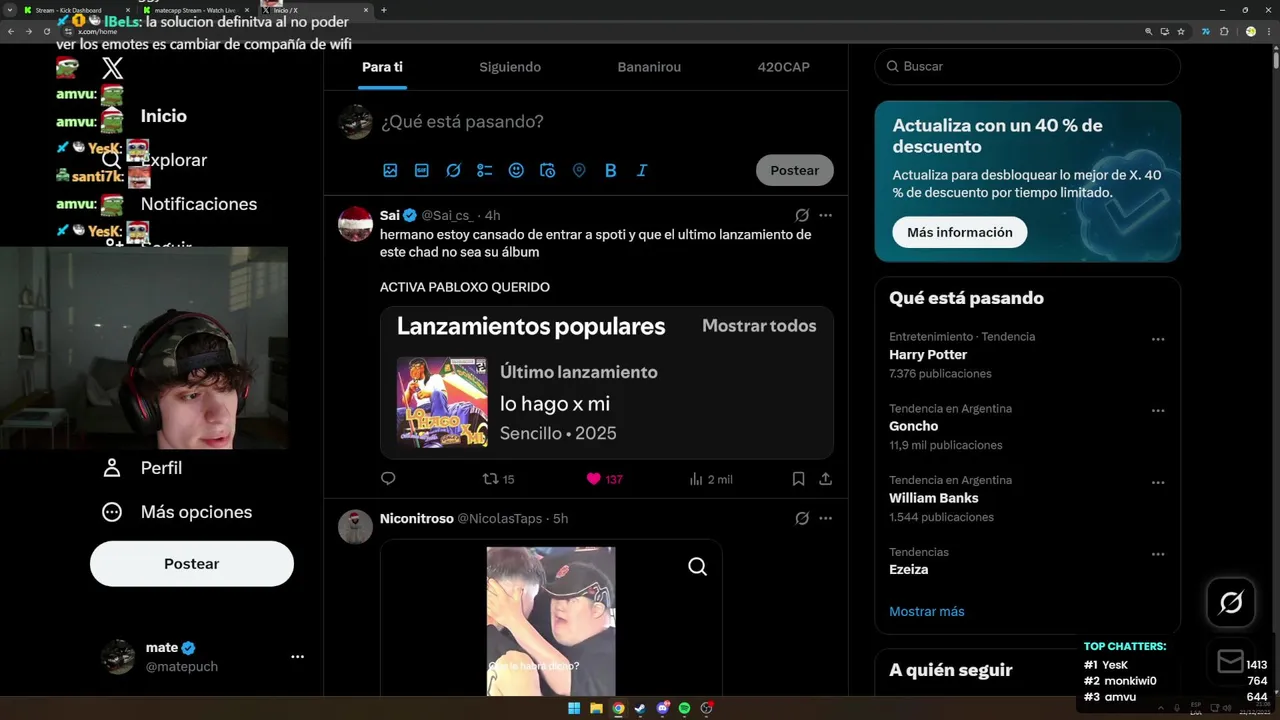Open more options for Ezeiza trend
This screenshot has width=1280, height=720.
[x=1158, y=554]
